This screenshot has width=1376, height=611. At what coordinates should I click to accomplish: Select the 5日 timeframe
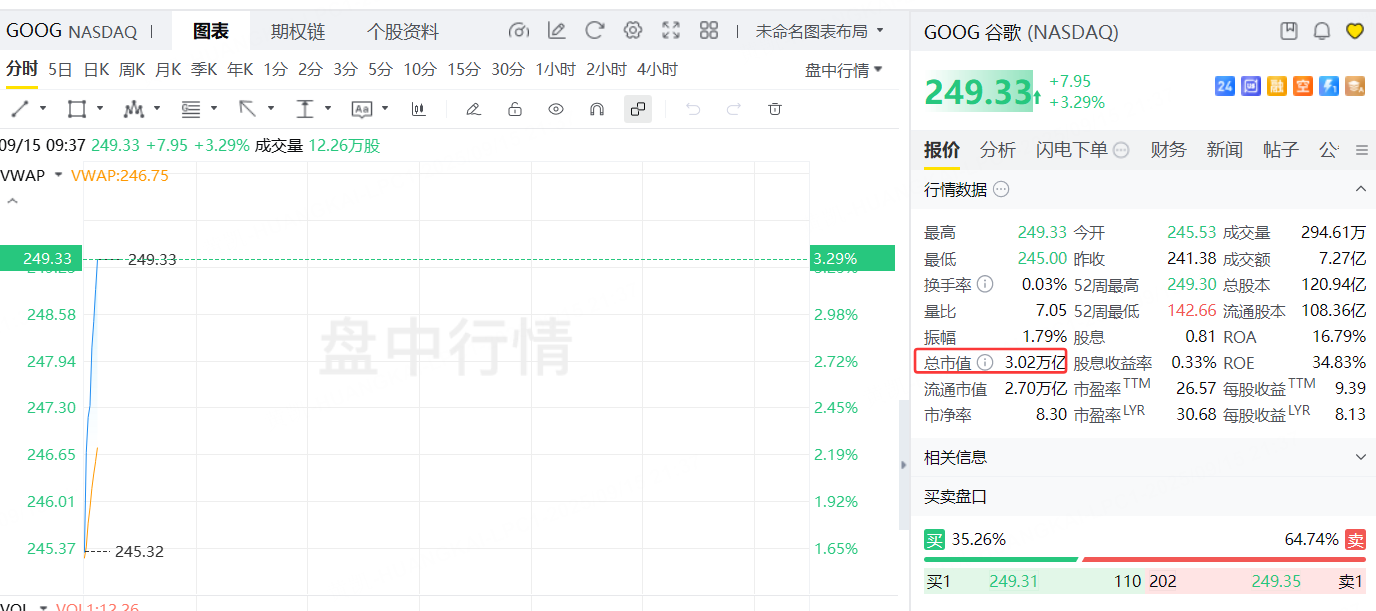pos(60,69)
